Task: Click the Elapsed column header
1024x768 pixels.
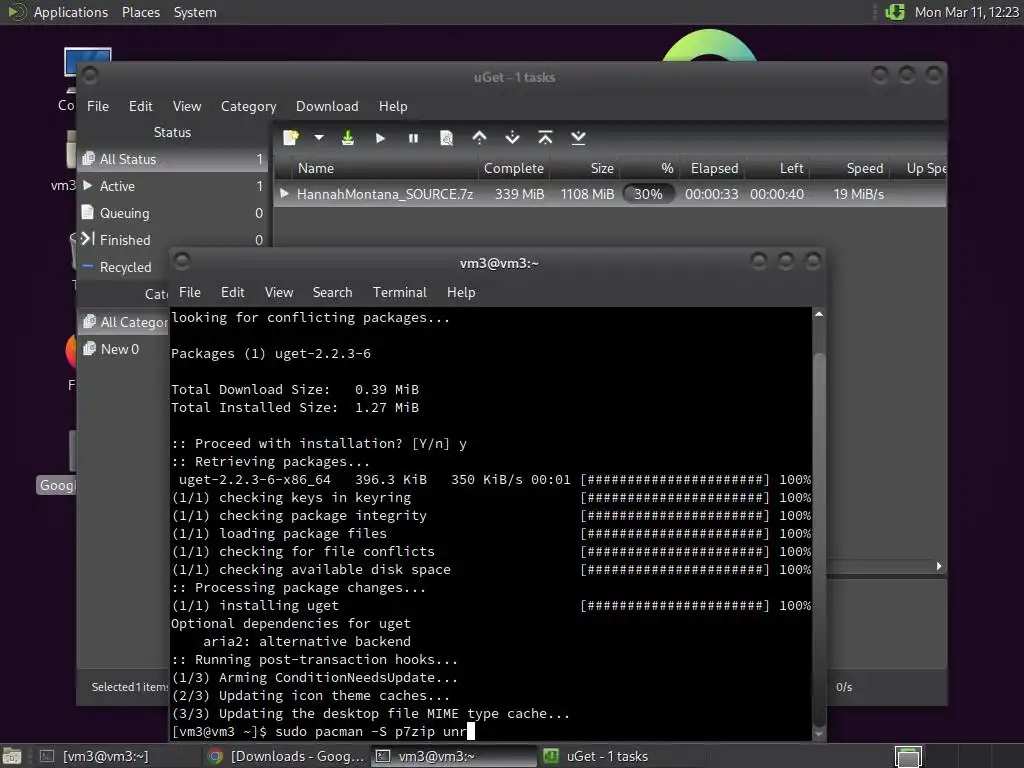Action: 713,168
